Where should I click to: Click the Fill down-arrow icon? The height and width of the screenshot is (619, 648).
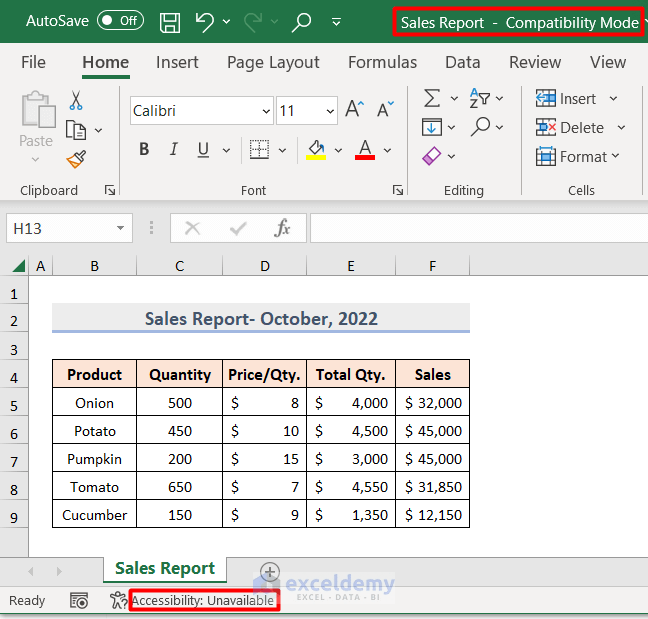[432, 127]
